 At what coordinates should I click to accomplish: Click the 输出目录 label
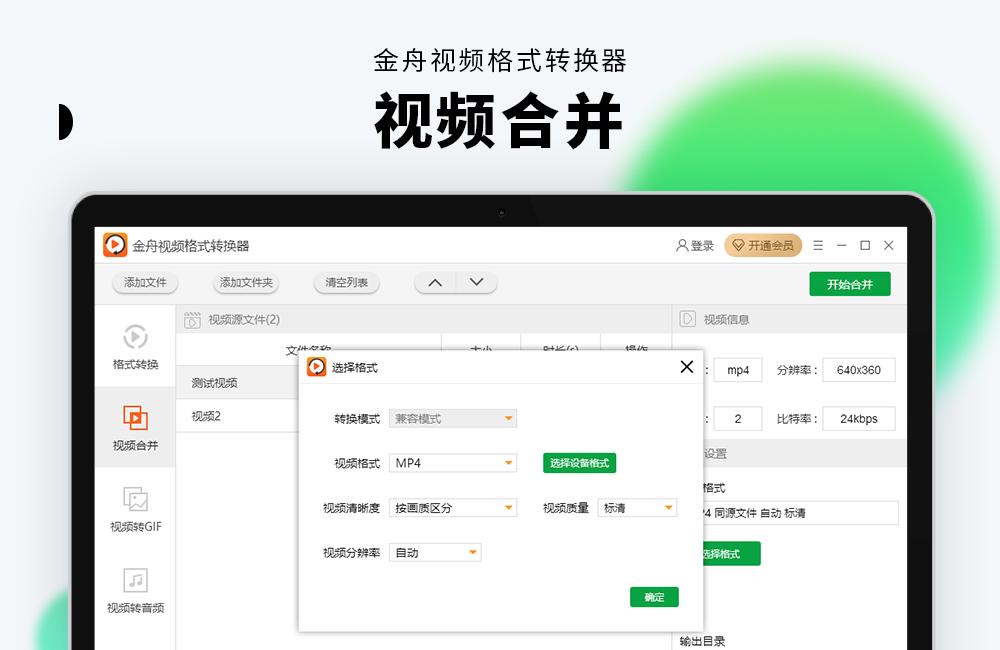pyautogui.click(x=702, y=641)
